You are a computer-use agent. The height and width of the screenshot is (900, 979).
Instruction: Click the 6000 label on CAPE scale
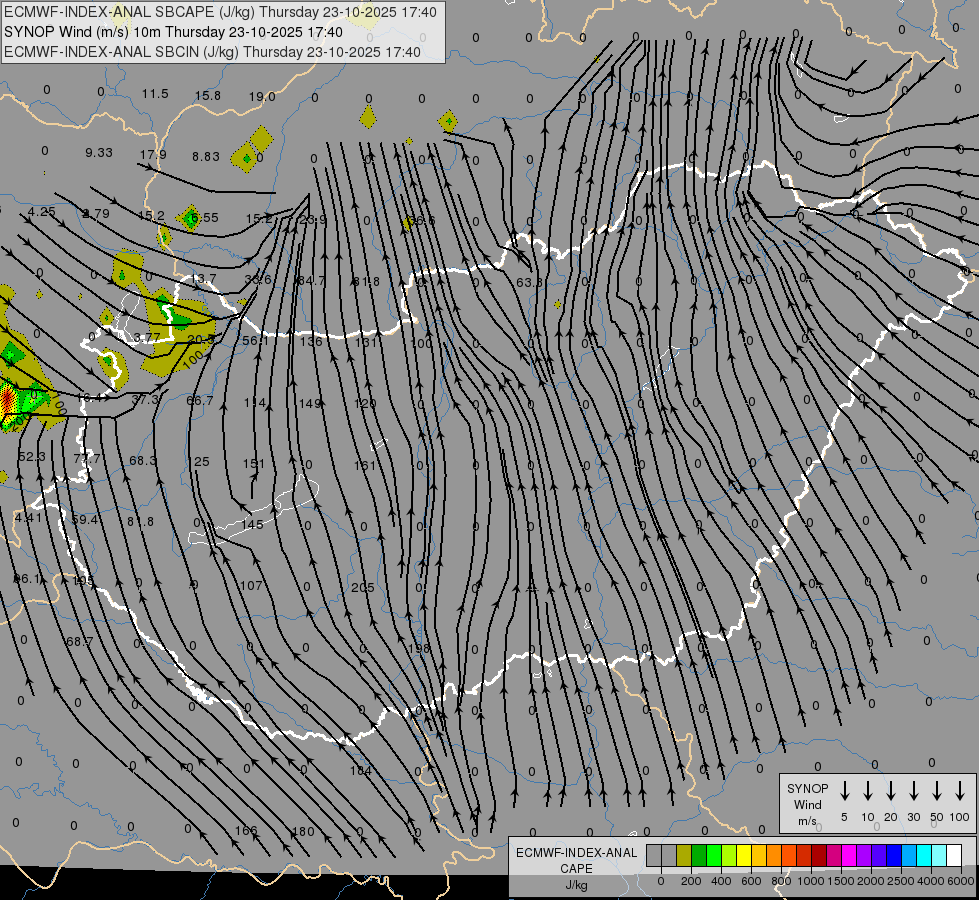click(x=962, y=881)
